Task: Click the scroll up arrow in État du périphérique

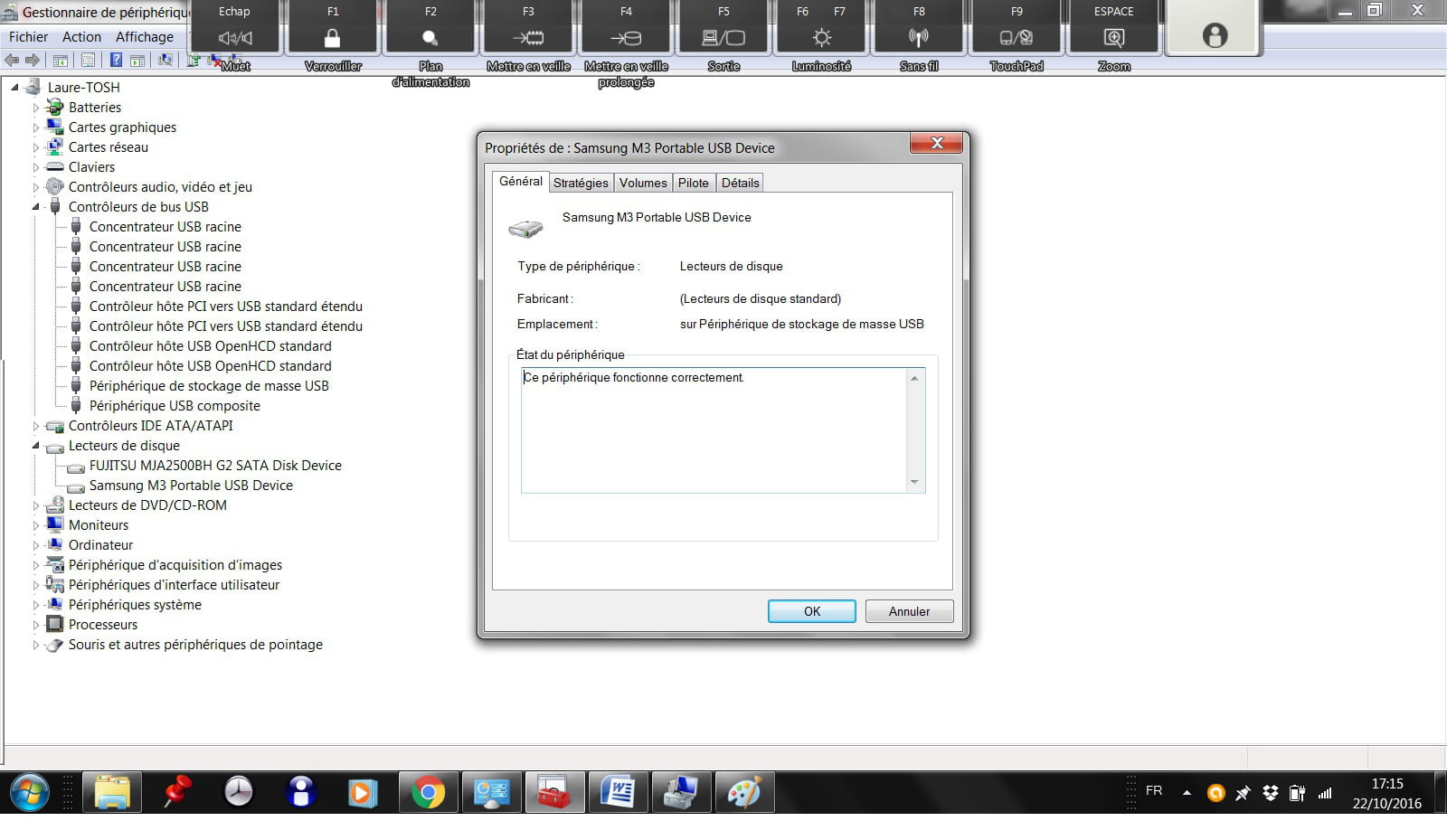Action: (914, 378)
